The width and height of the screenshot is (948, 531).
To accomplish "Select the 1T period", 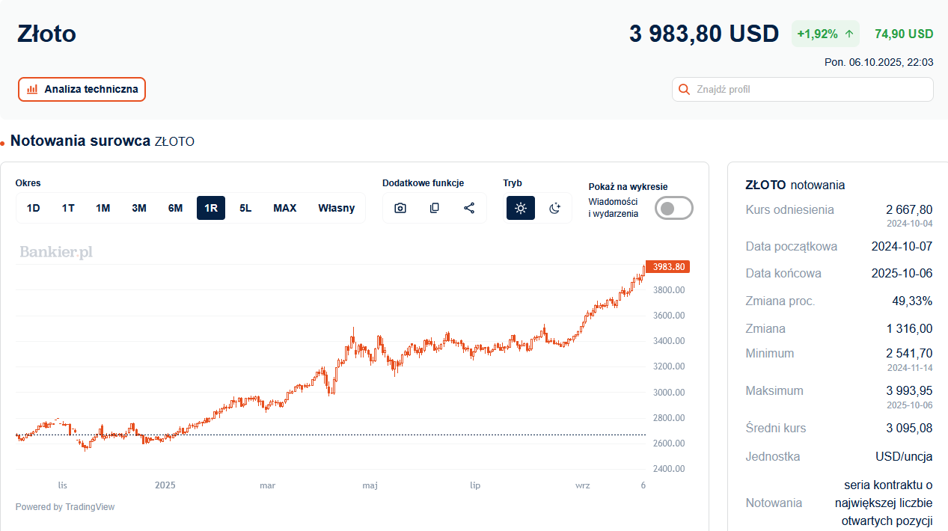I will click(x=68, y=208).
